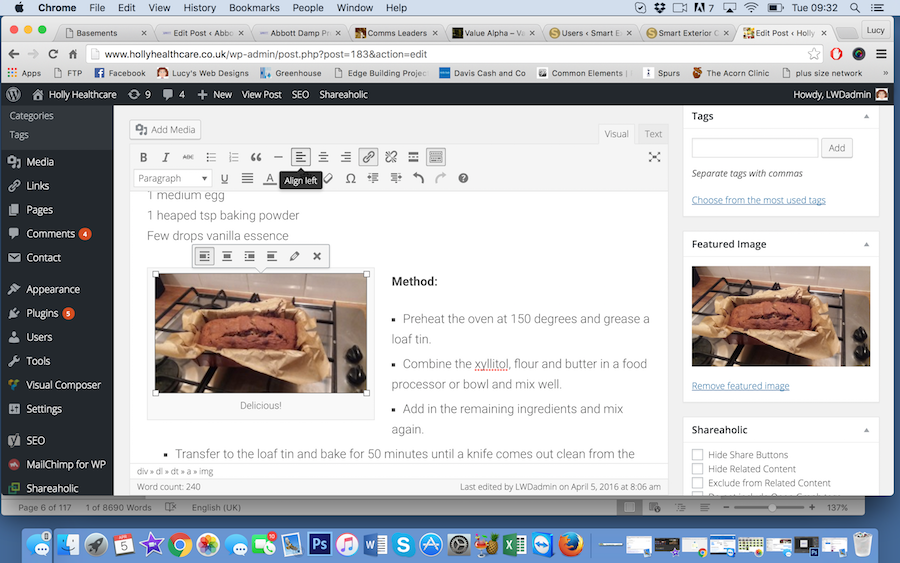
Task: Click Choose from the most used tags
Action: coord(758,200)
